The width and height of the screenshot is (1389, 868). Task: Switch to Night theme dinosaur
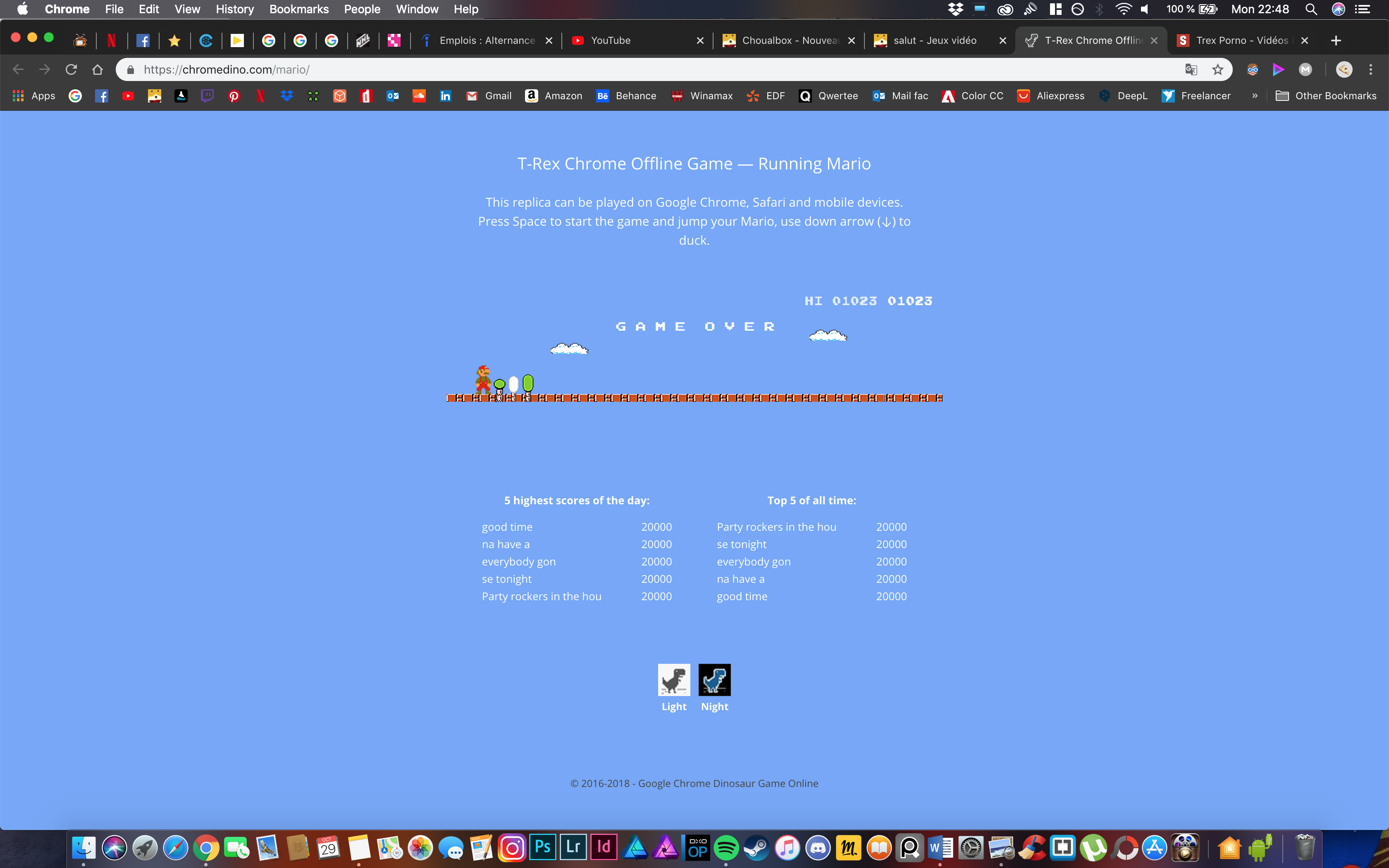[715, 680]
